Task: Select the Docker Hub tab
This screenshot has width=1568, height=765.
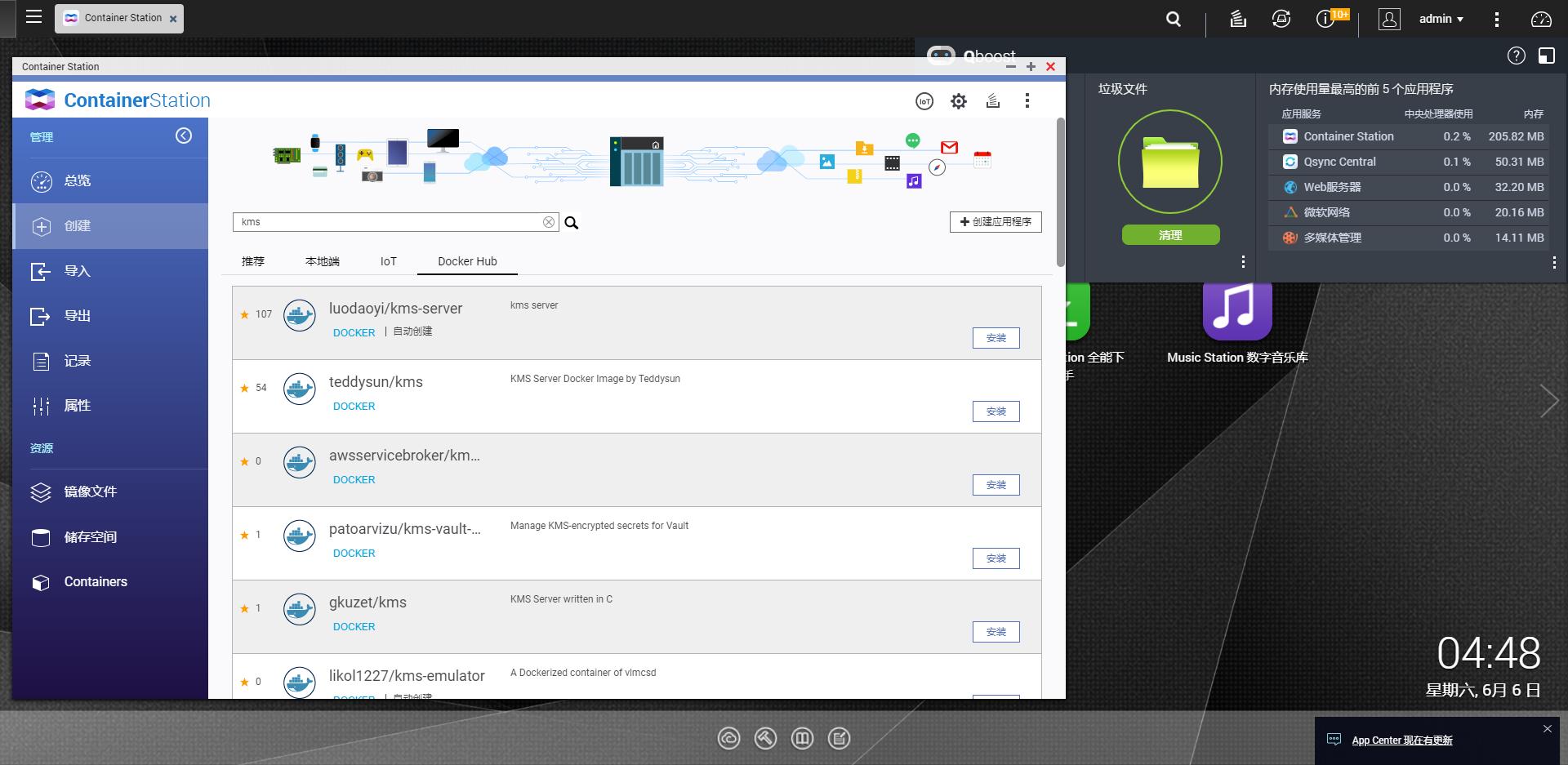Action: pyautogui.click(x=467, y=261)
